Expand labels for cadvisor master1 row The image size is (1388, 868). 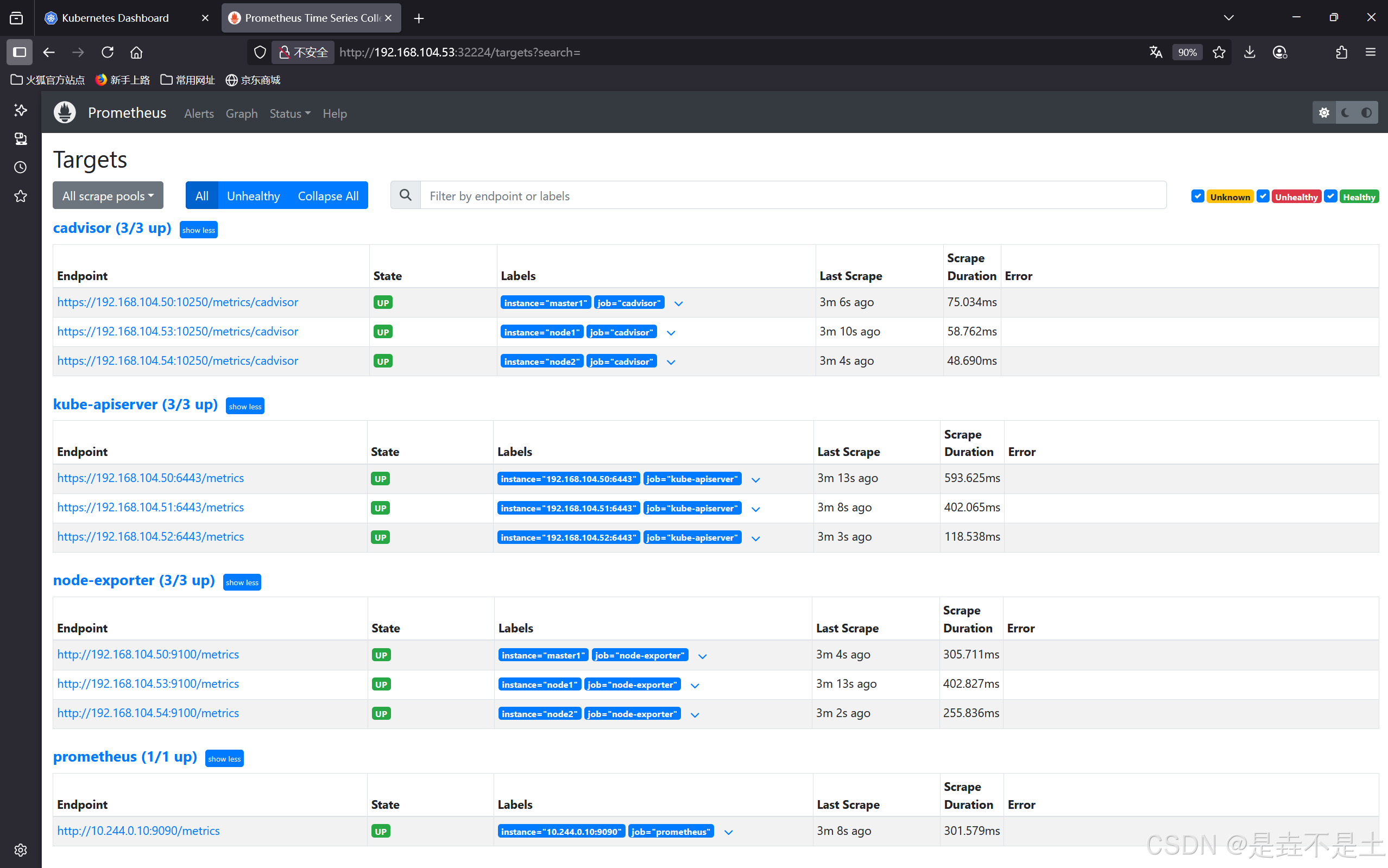[678, 303]
